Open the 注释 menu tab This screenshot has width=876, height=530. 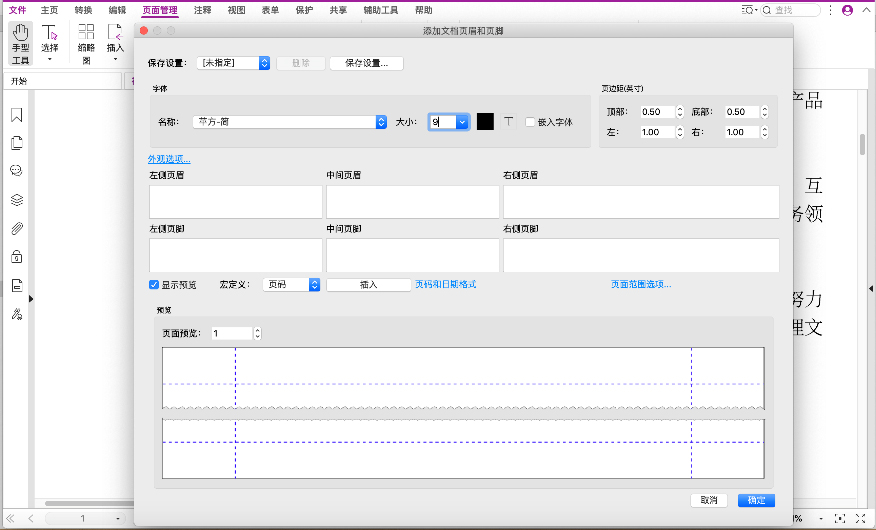tap(202, 10)
